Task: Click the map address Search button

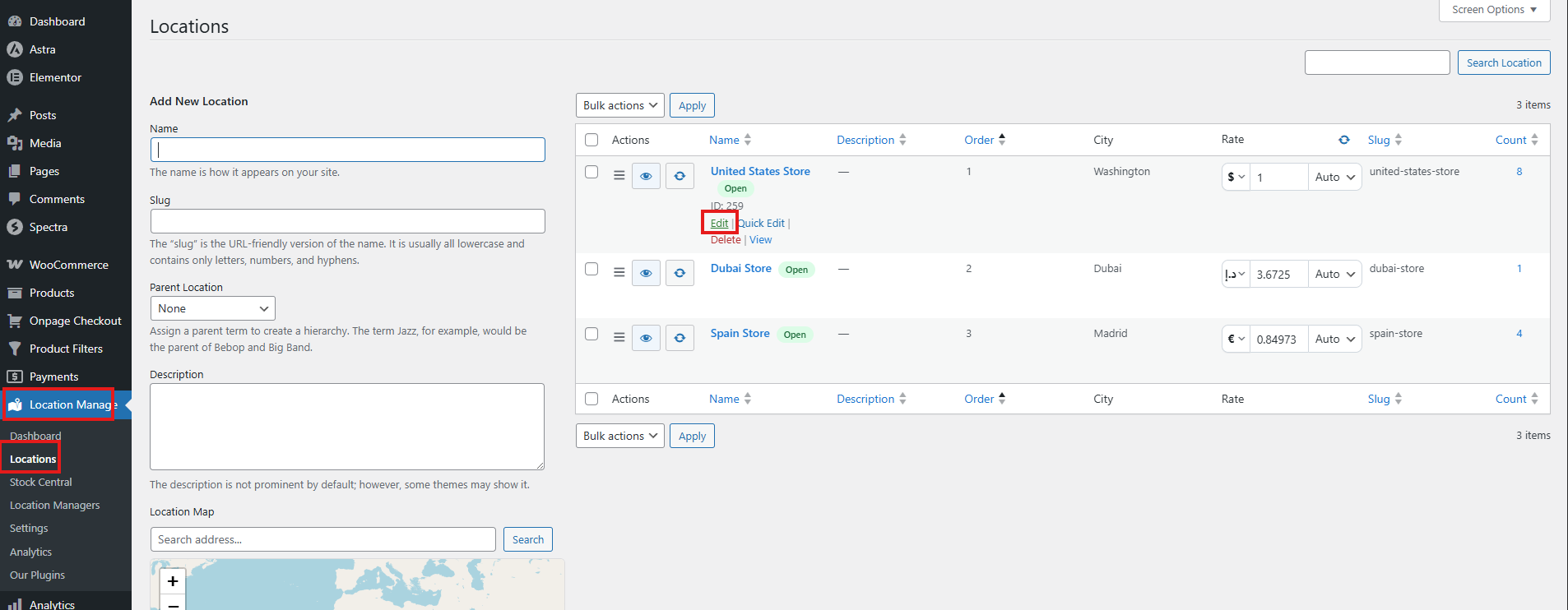Action: point(528,539)
